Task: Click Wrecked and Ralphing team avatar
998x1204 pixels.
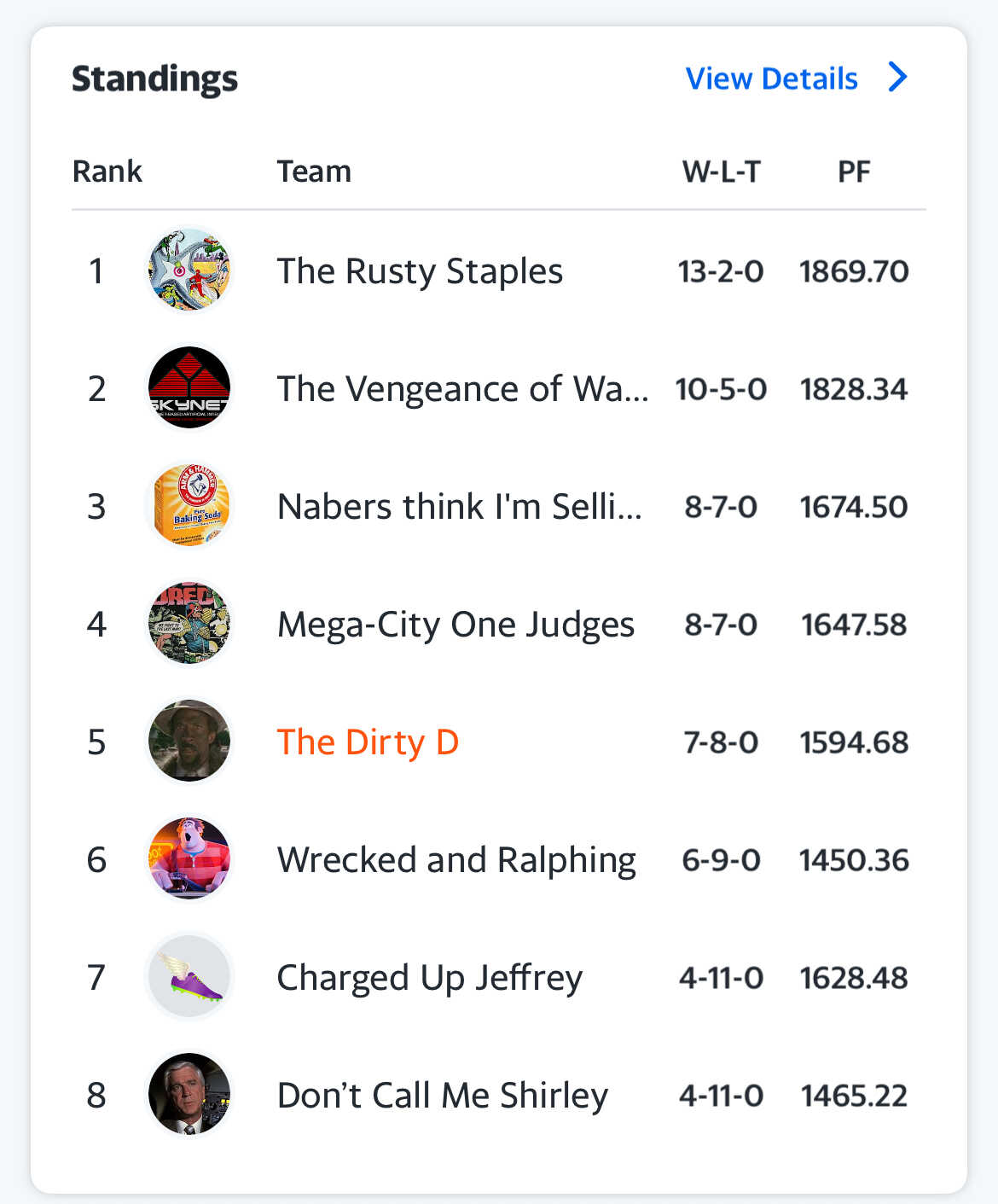Action: click(189, 859)
